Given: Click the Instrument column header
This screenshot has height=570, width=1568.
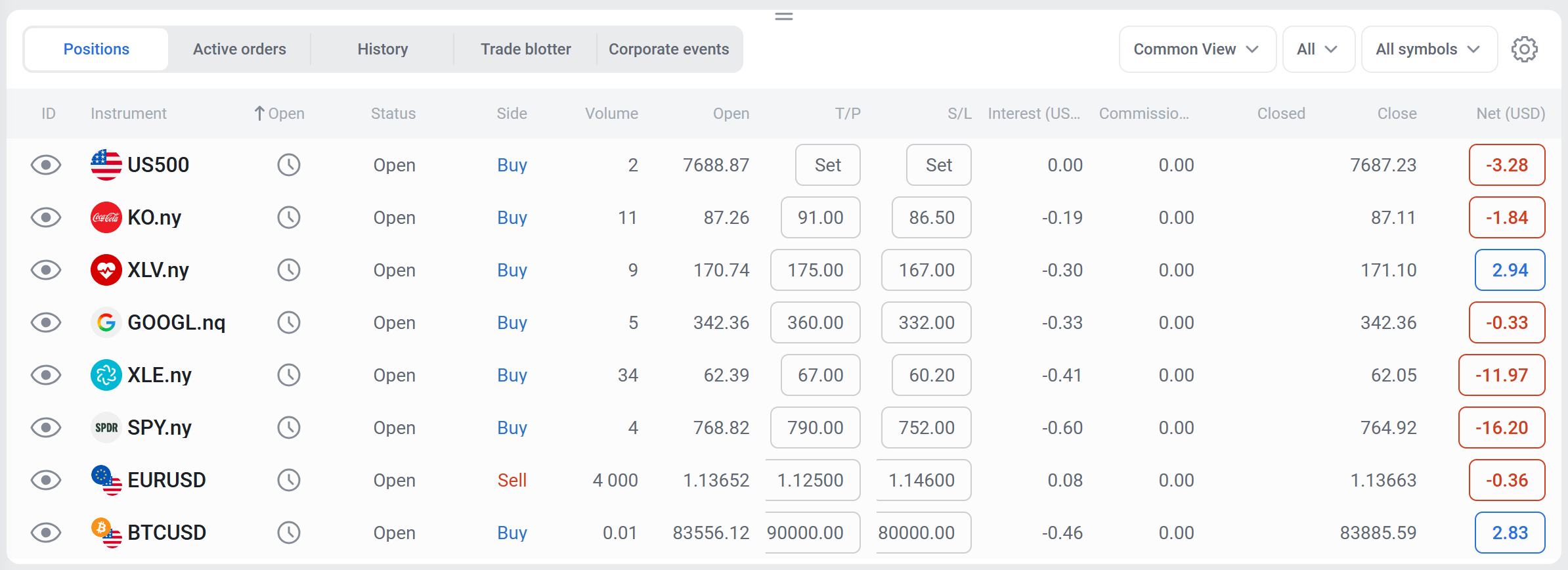Looking at the screenshot, I should (x=129, y=114).
